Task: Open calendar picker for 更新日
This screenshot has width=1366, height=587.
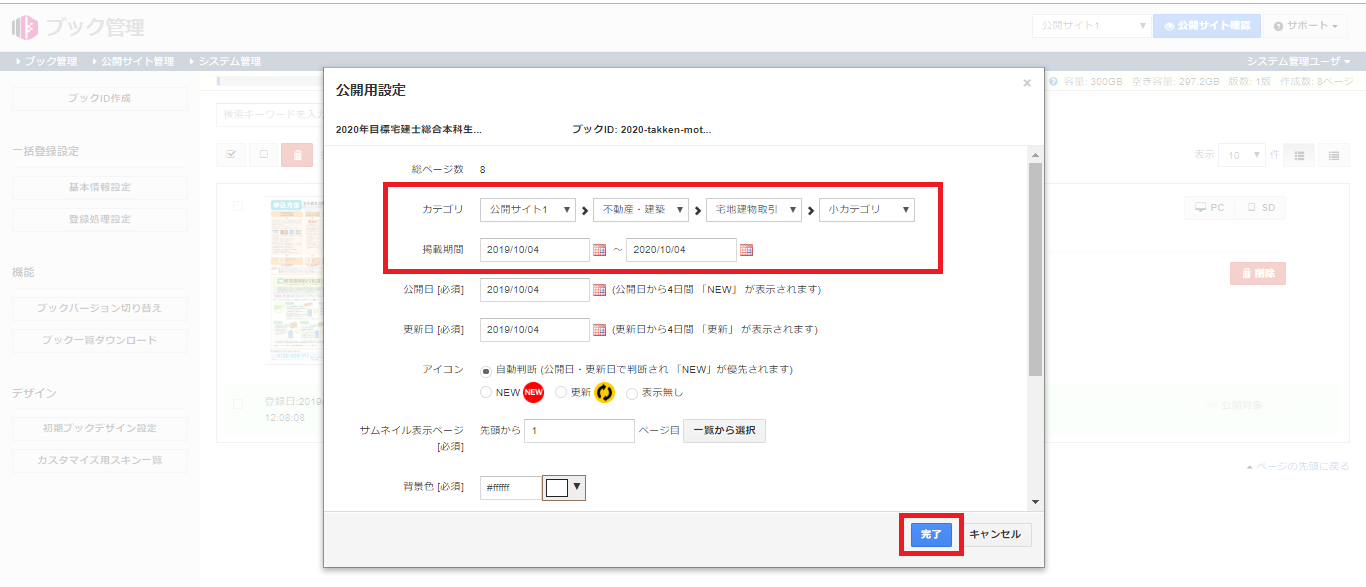Action: point(600,330)
